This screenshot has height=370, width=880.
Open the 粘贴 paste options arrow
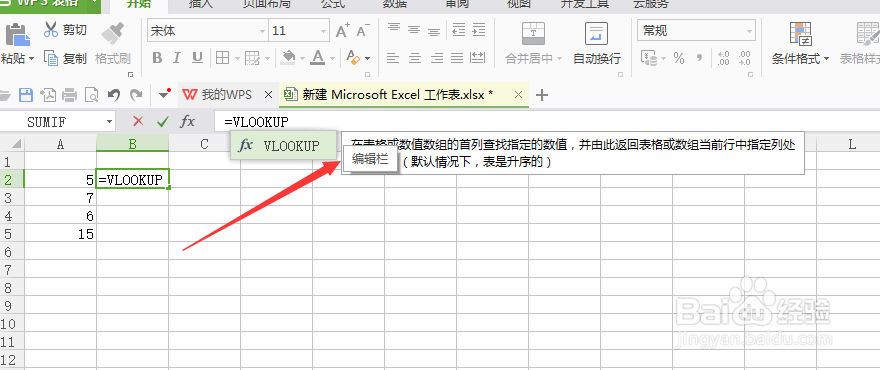(31, 58)
